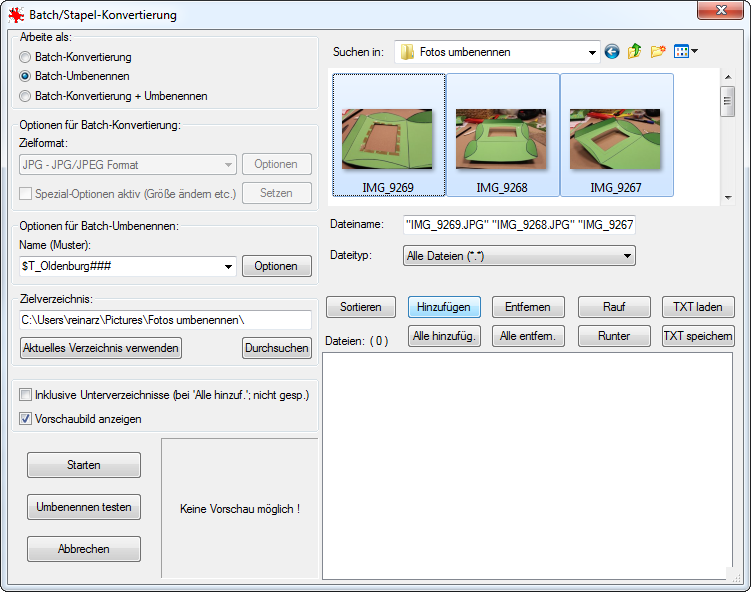Click file browser scrollbar down arrow
Screen dimensions: 751x592
728,197
